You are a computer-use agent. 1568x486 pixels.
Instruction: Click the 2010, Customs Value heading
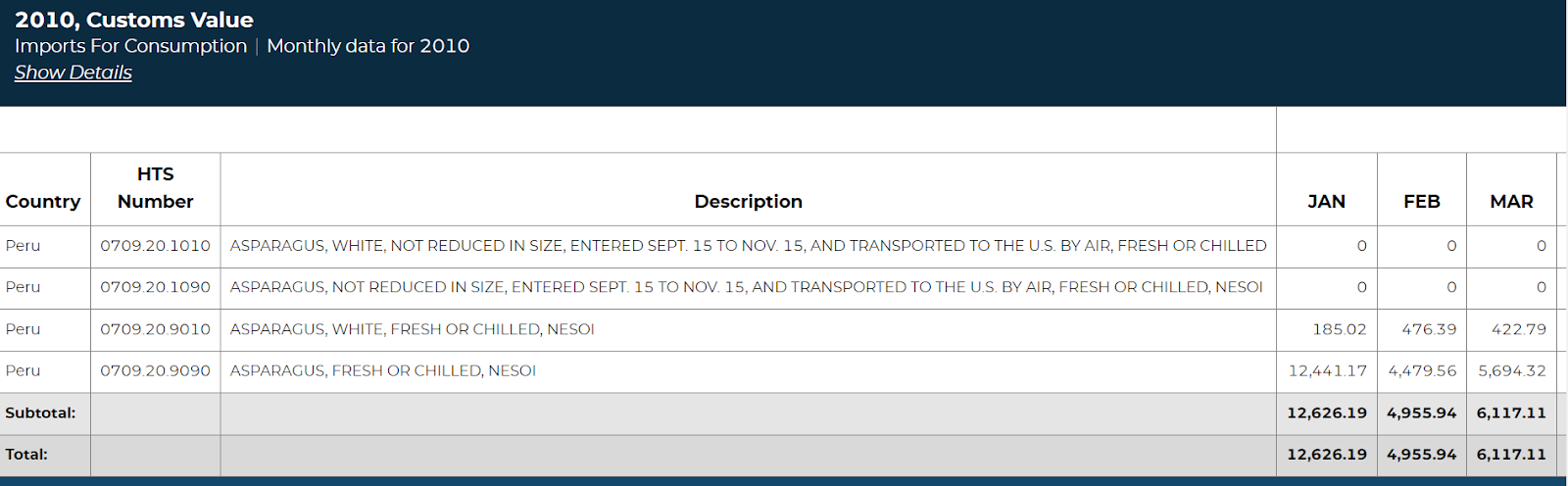pyautogui.click(x=134, y=20)
